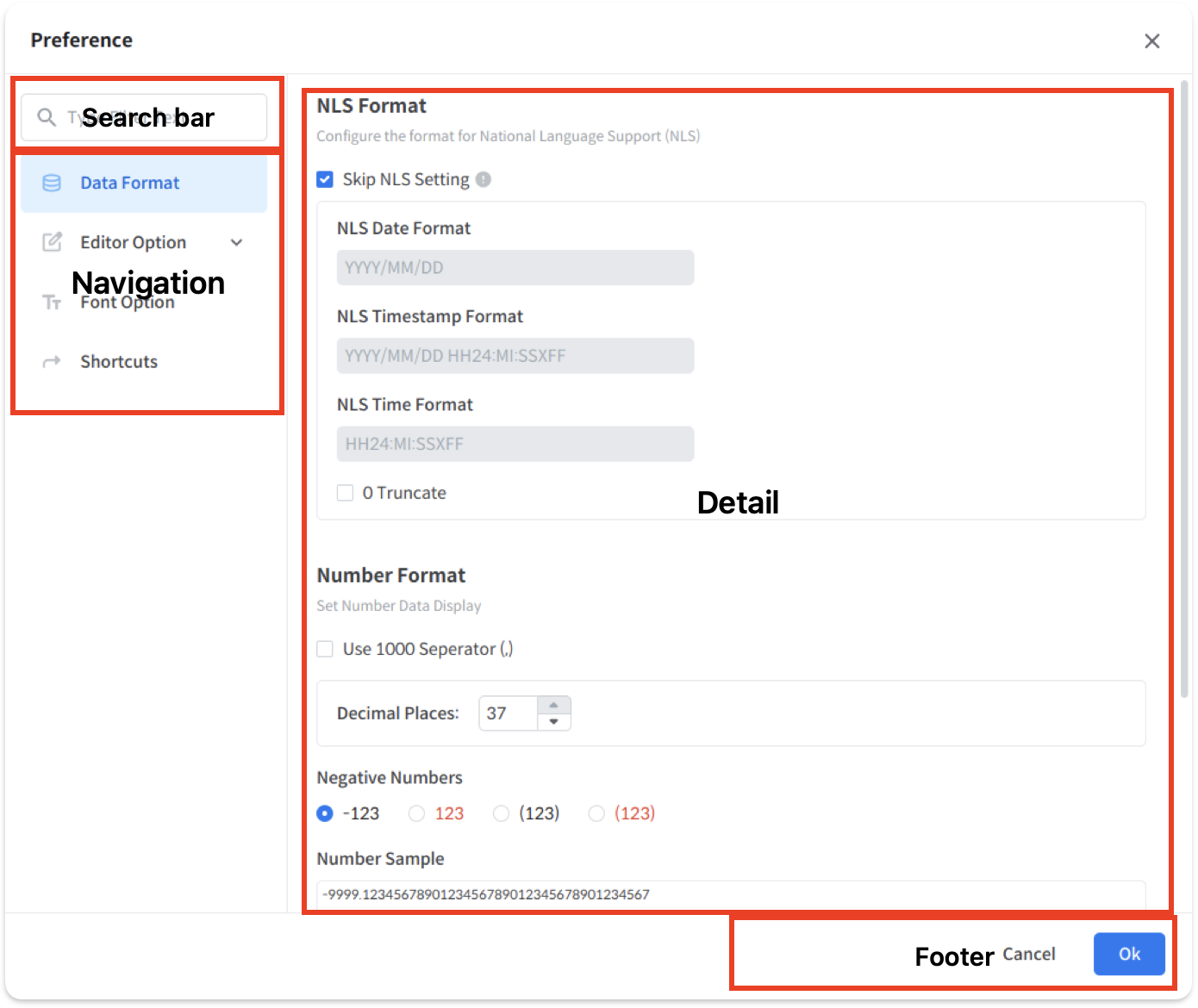The width and height of the screenshot is (1198, 1008).
Task: Click the Data Format database icon
Action: click(52, 183)
